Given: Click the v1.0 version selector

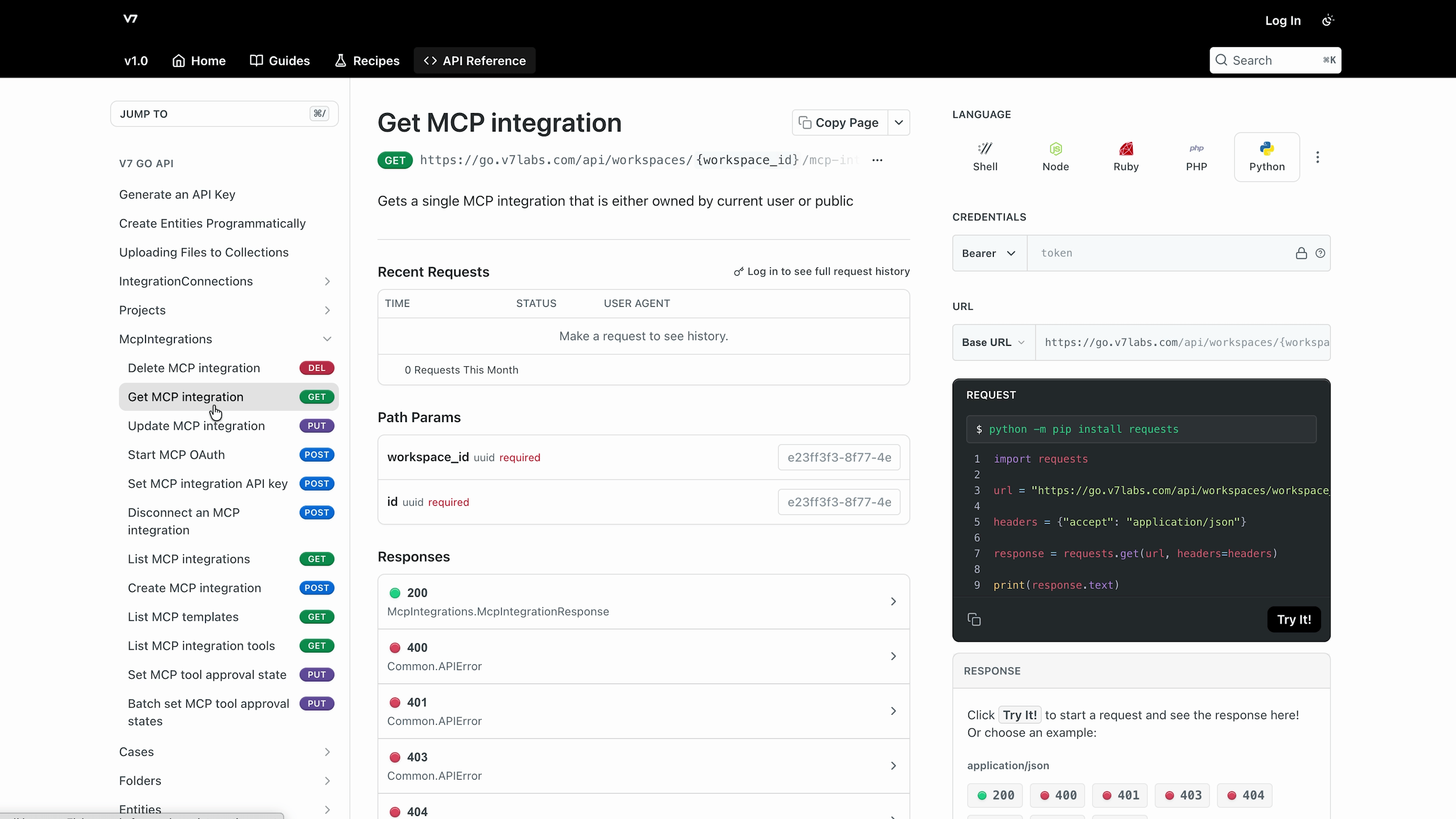Looking at the screenshot, I should (x=136, y=61).
